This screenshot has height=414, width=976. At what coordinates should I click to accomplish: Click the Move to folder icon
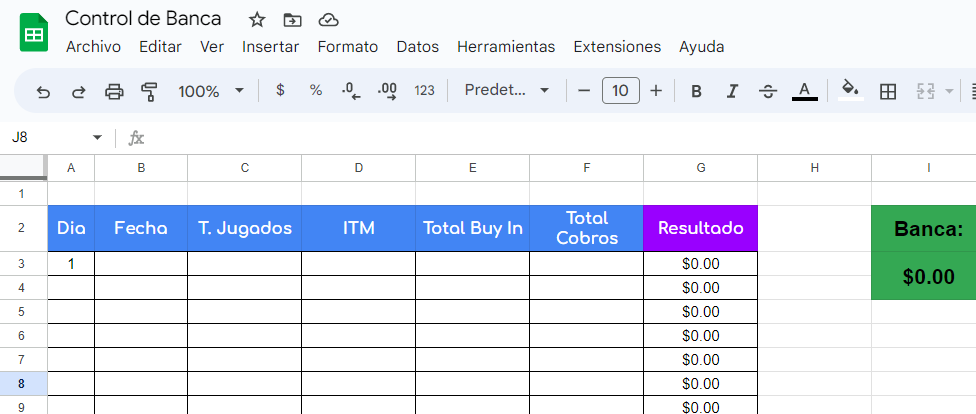pos(292,20)
